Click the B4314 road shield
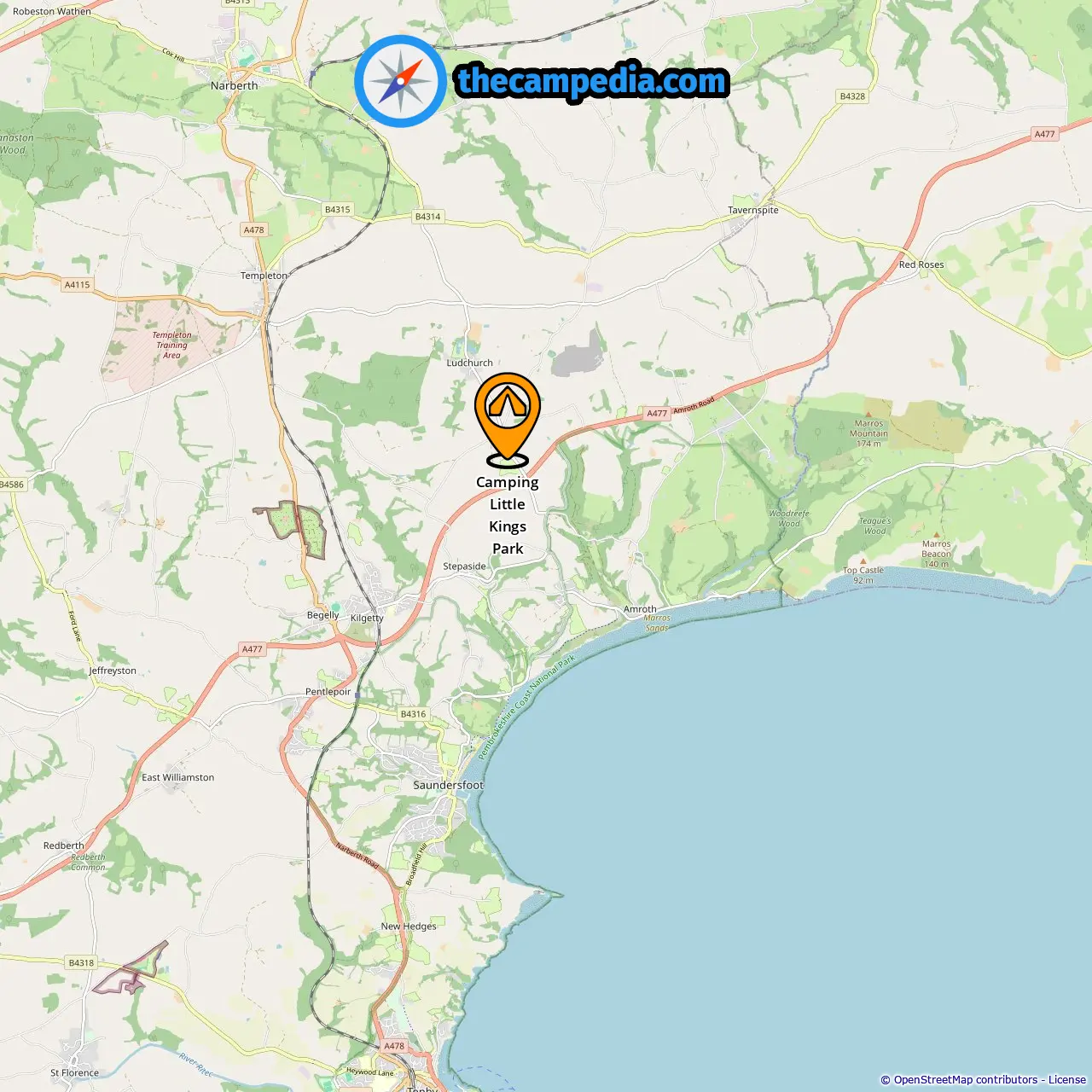The height and width of the screenshot is (1092, 1092). 427,217
